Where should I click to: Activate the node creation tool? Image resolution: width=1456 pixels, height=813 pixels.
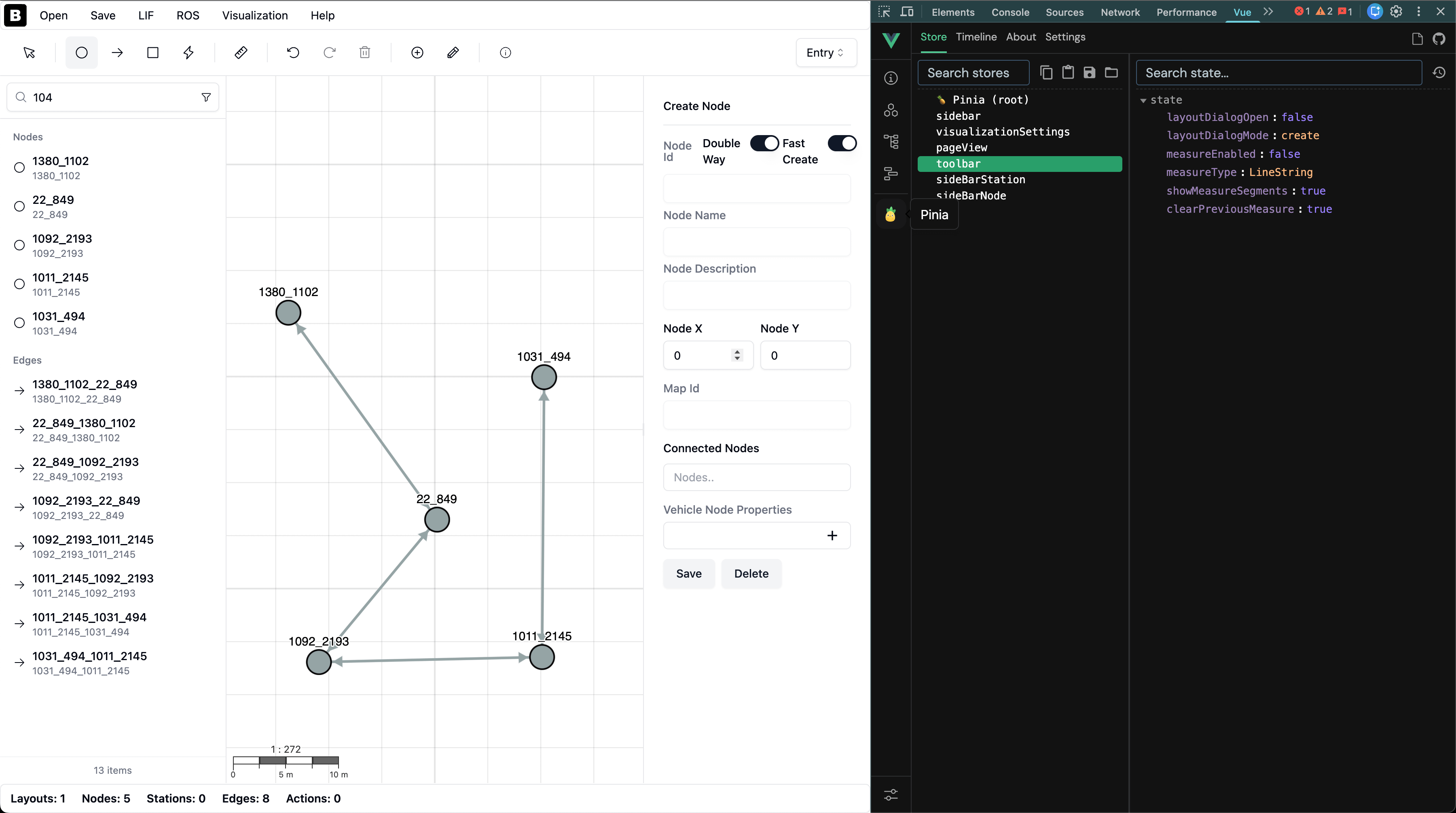pyautogui.click(x=81, y=53)
